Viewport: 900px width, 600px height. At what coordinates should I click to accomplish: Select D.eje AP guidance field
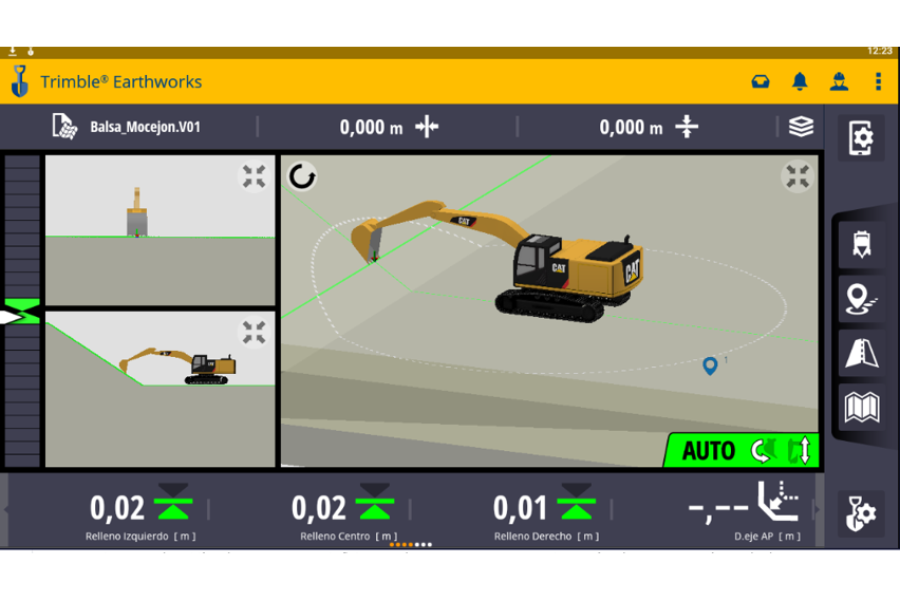[x=744, y=512]
